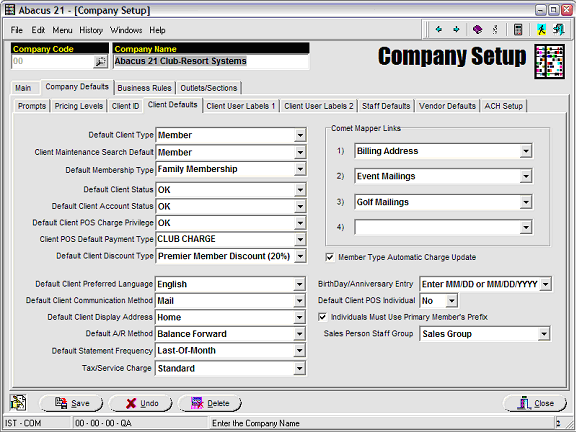Click the Company Name input field
Screen dimensions: 576x432
point(211,61)
